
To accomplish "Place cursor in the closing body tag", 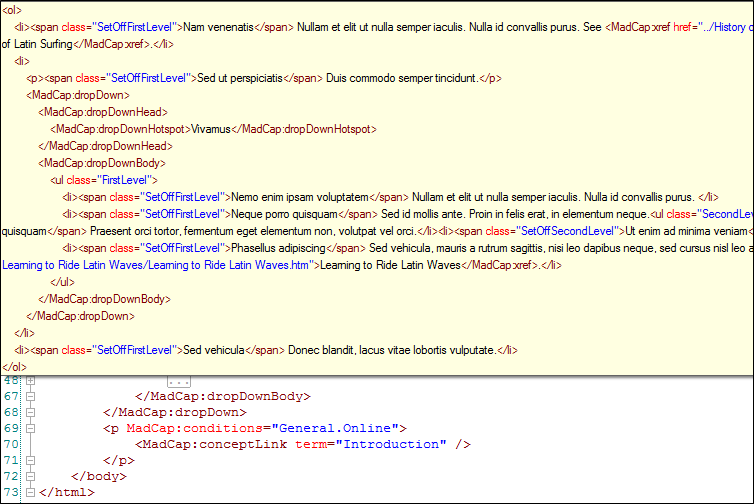I will pyautogui.click(x=99, y=476).
